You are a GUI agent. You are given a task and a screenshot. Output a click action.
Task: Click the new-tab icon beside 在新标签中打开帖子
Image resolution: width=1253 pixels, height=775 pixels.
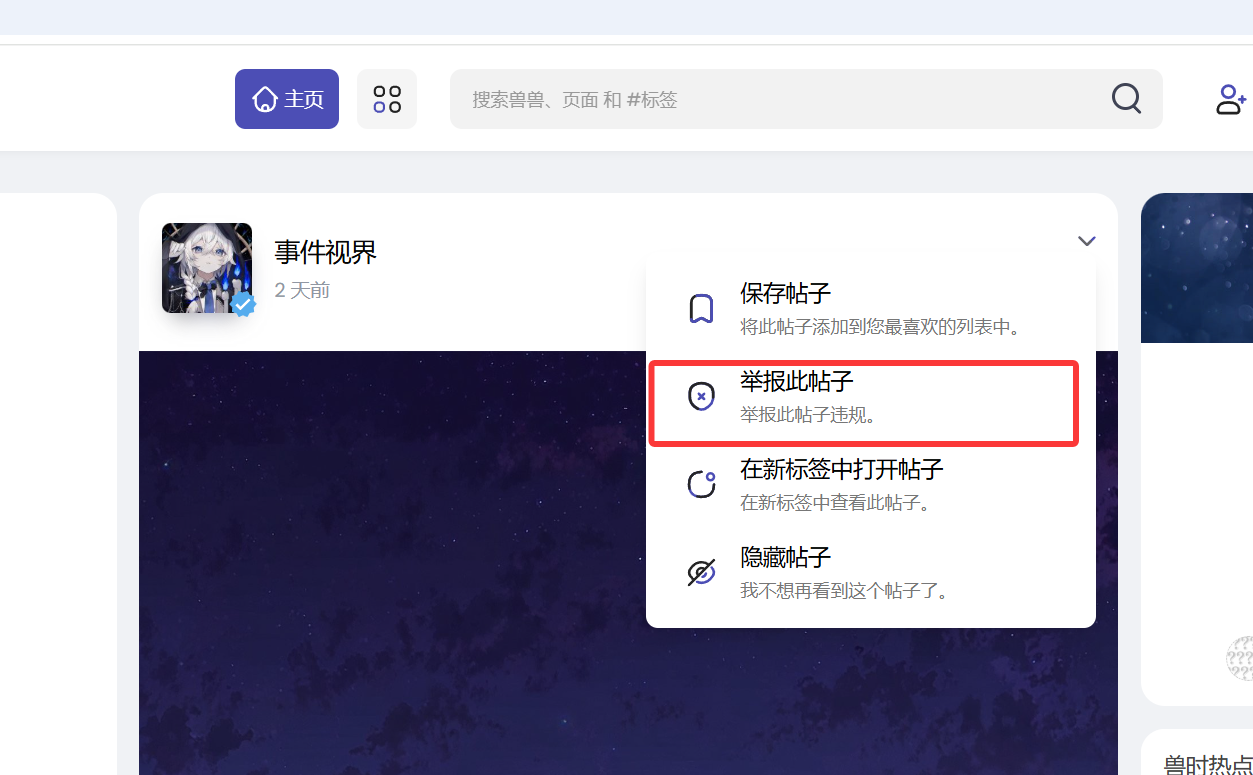pos(701,485)
